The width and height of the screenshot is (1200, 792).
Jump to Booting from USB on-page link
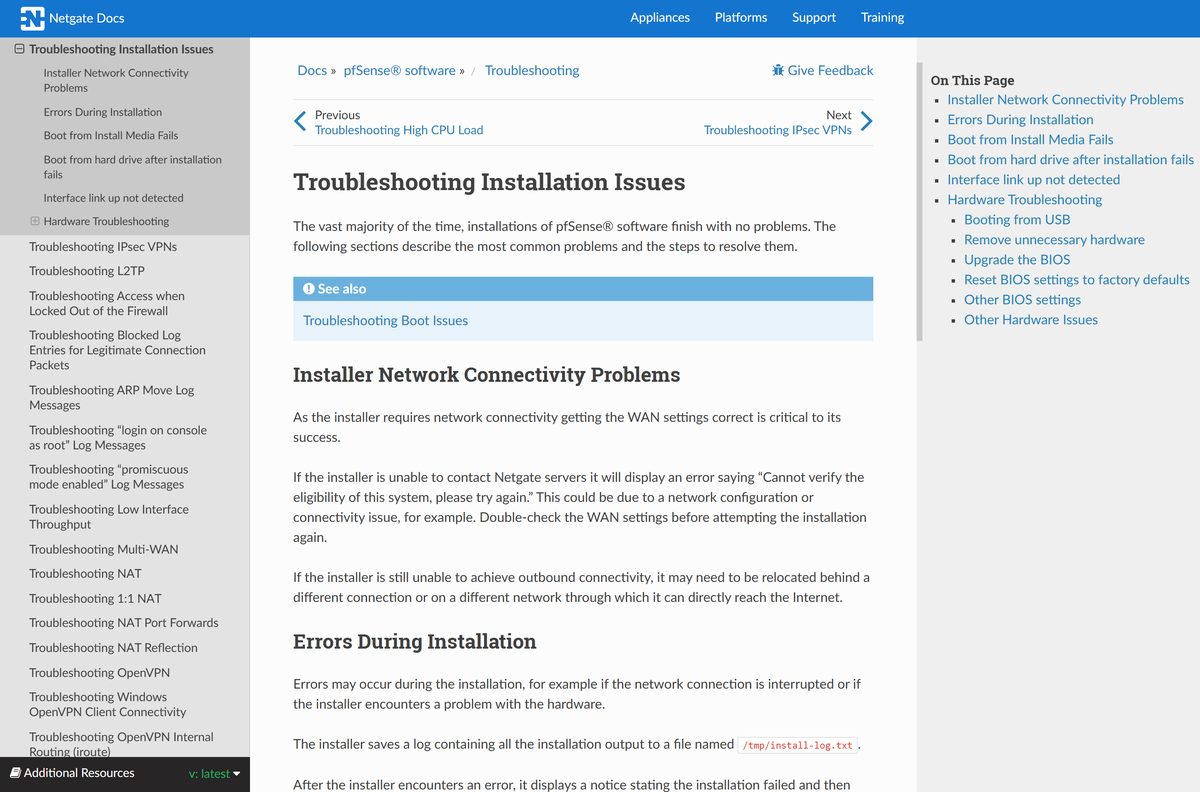click(x=1017, y=219)
